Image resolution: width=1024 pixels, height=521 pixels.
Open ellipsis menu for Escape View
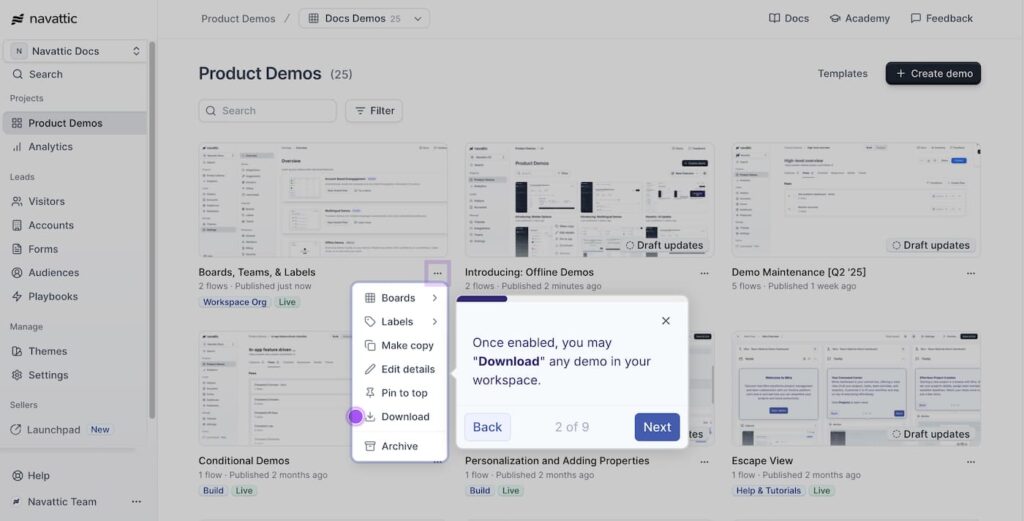[971, 462]
